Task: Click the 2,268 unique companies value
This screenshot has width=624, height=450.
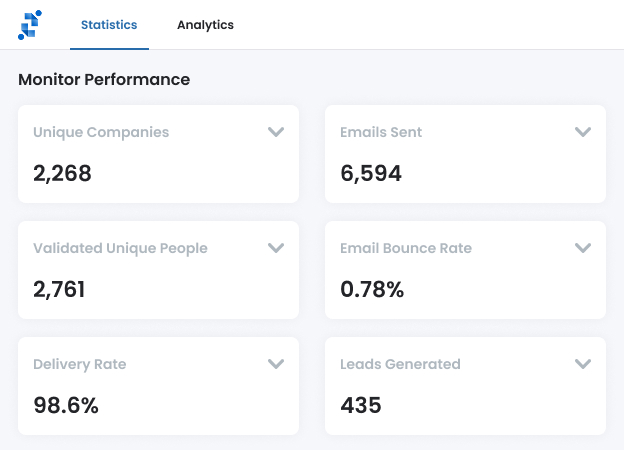Action: coord(62,174)
